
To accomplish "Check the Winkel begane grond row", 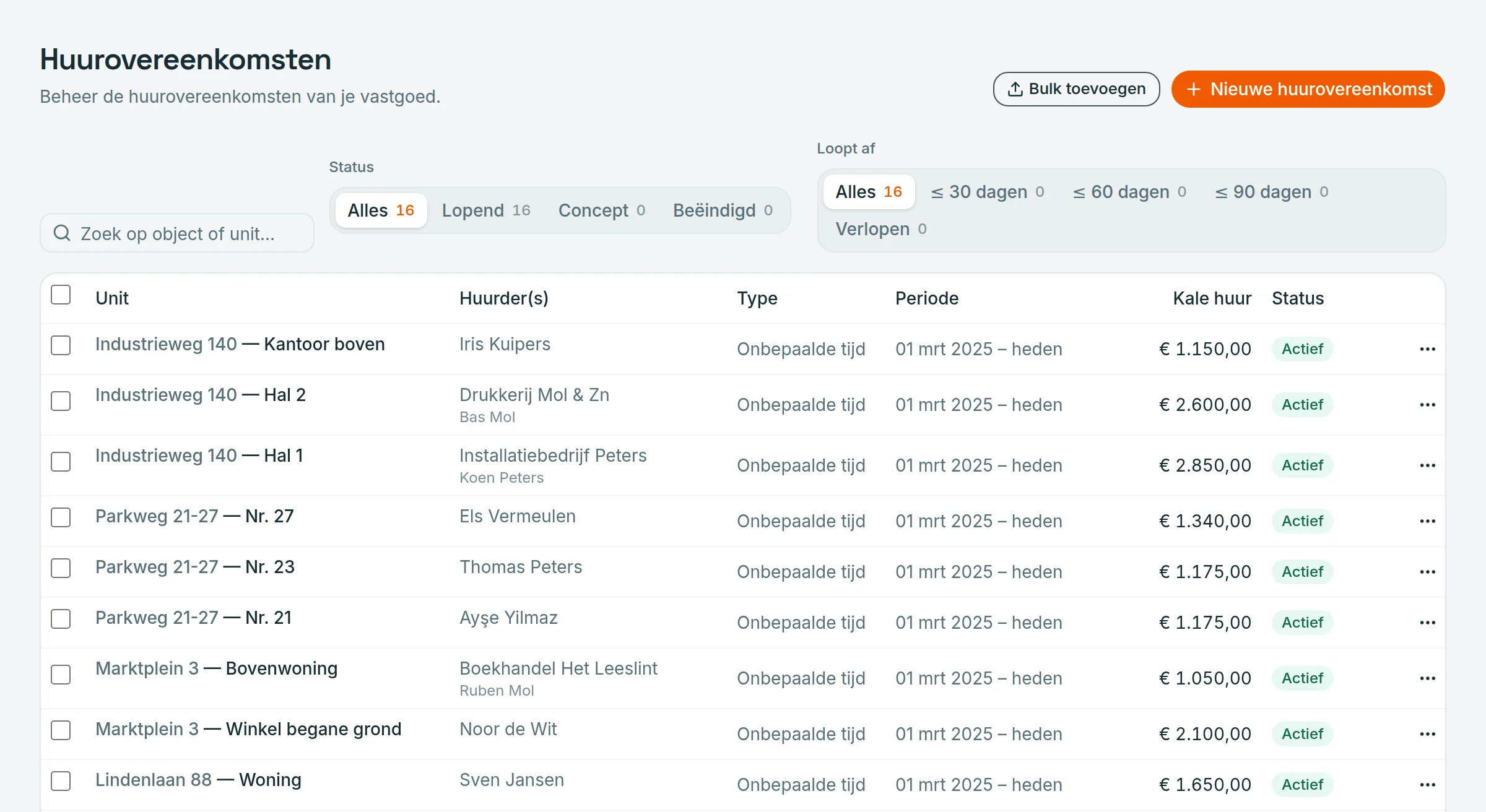I will coord(61,730).
